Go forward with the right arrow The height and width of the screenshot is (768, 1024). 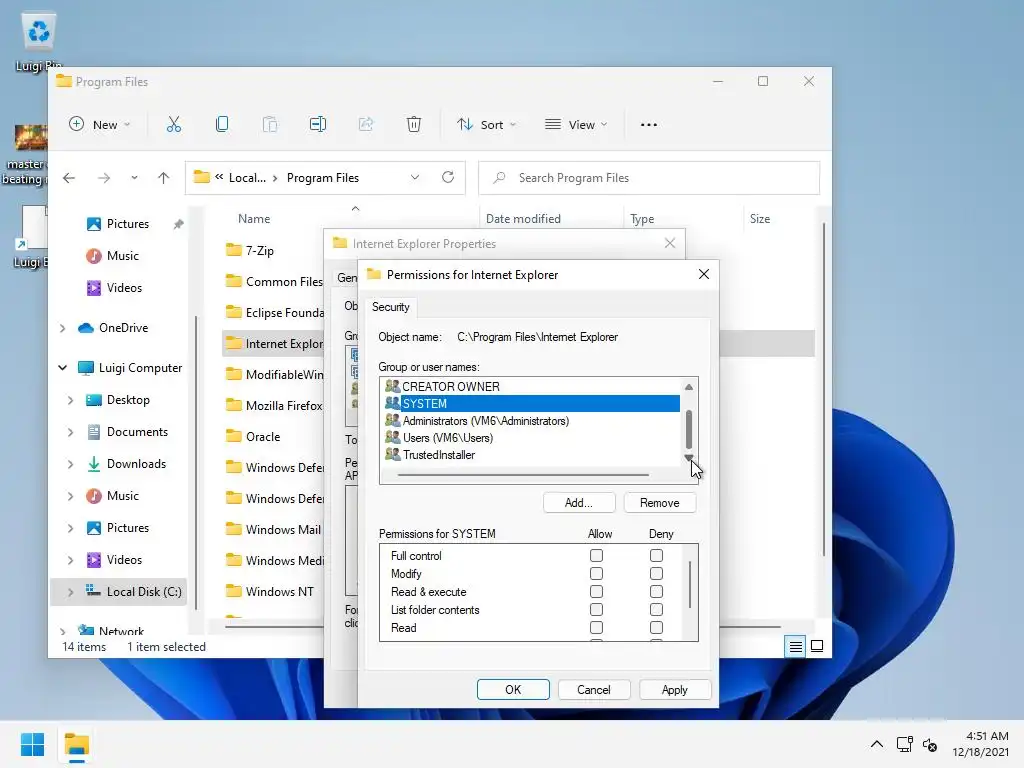104,178
